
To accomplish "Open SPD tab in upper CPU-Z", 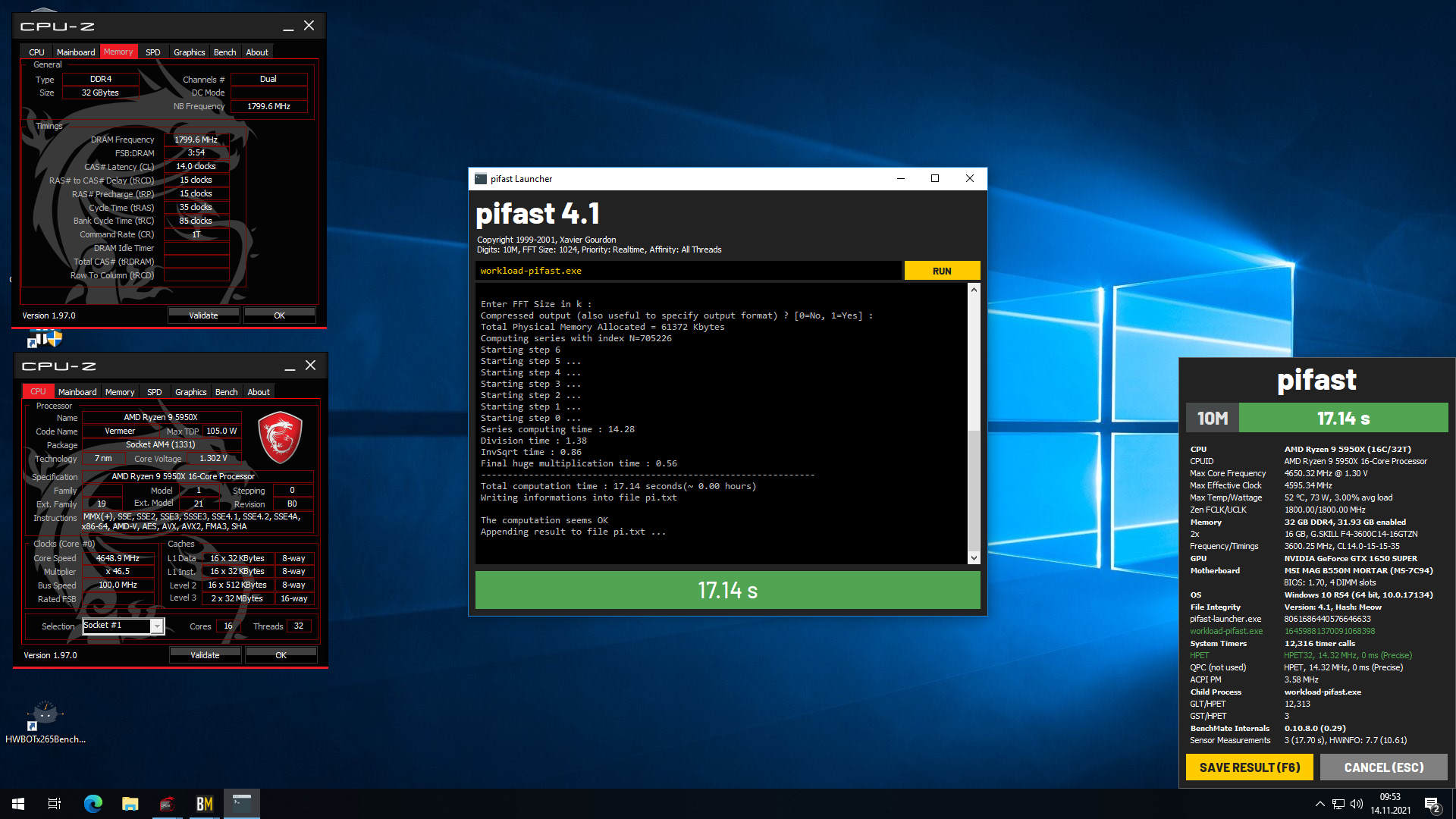I will pyautogui.click(x=153, y=52).
